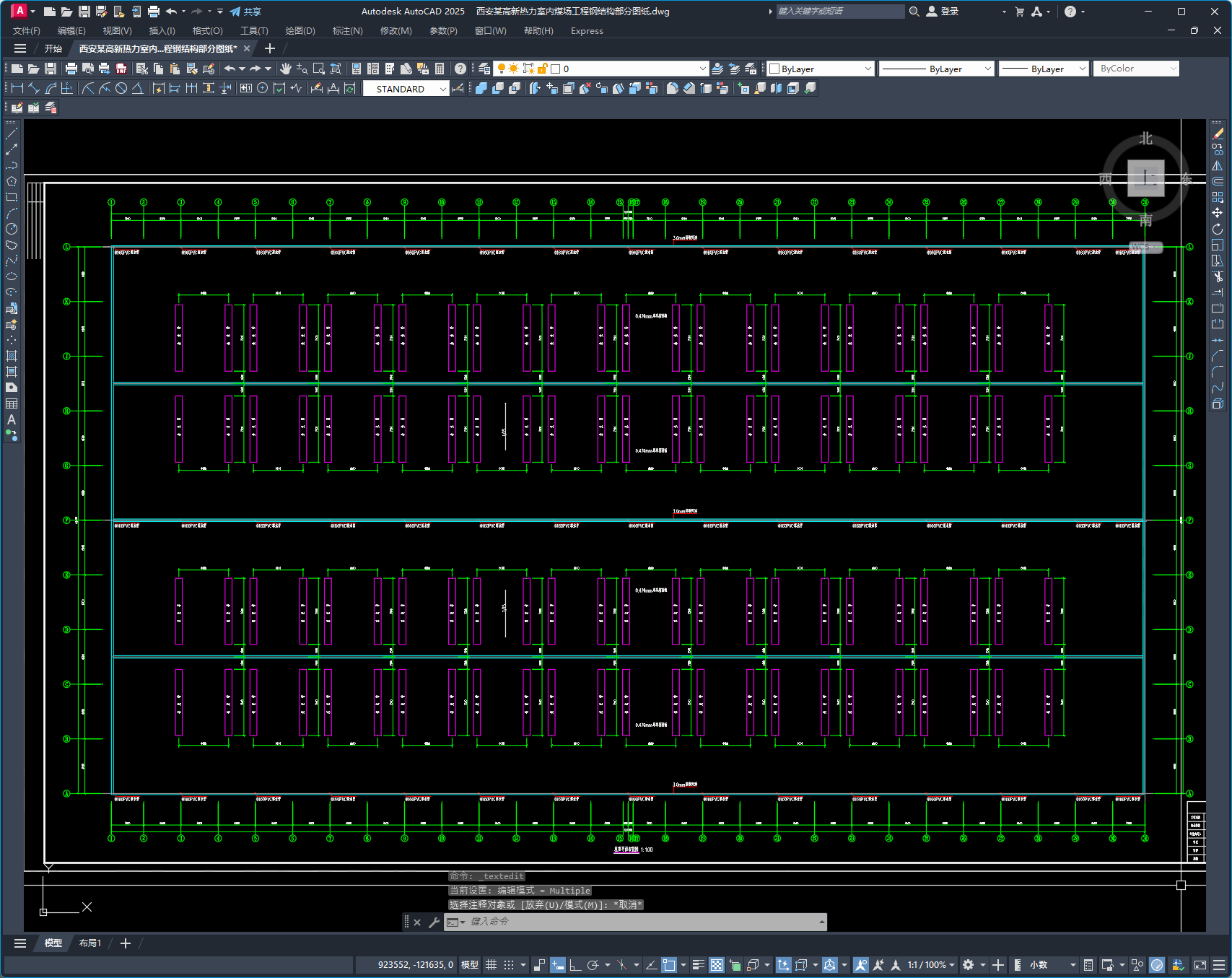Switch to the 布局1 layout tab
This screenshot has height=978, width=1232.
[x=90, y=943]
